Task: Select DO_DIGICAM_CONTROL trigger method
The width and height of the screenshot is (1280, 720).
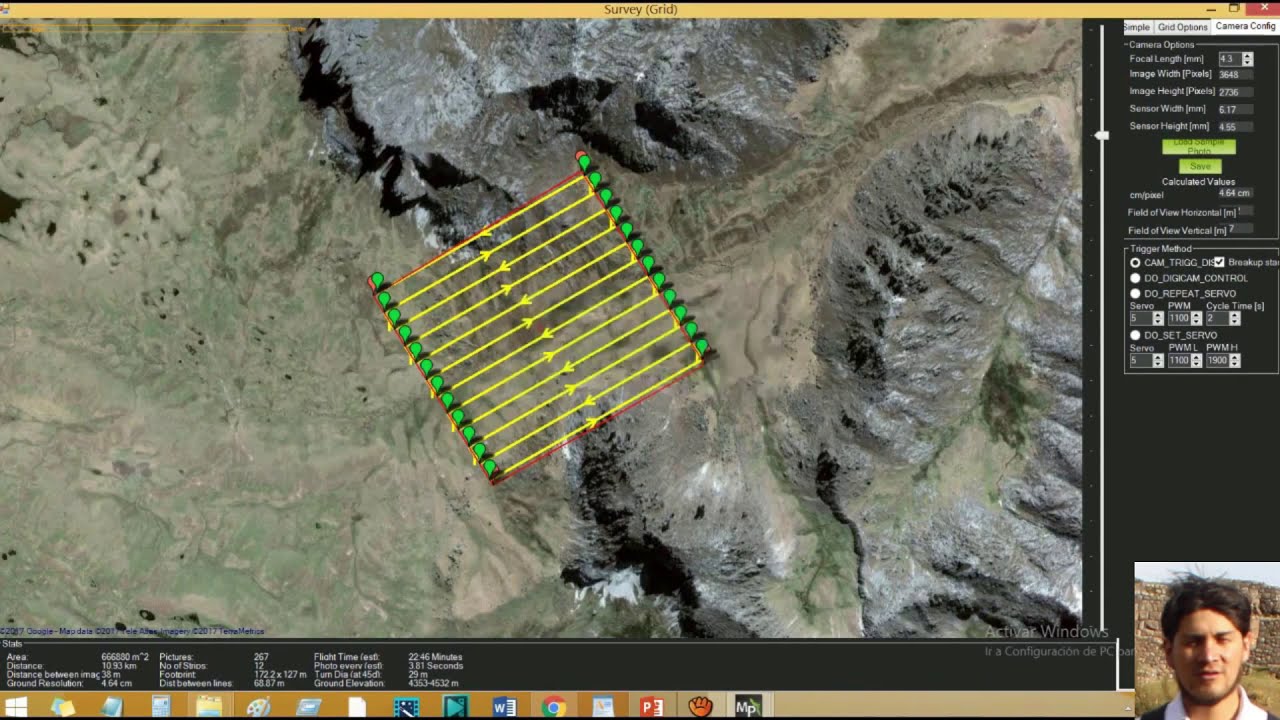Action: click(x=1135, y=278)
